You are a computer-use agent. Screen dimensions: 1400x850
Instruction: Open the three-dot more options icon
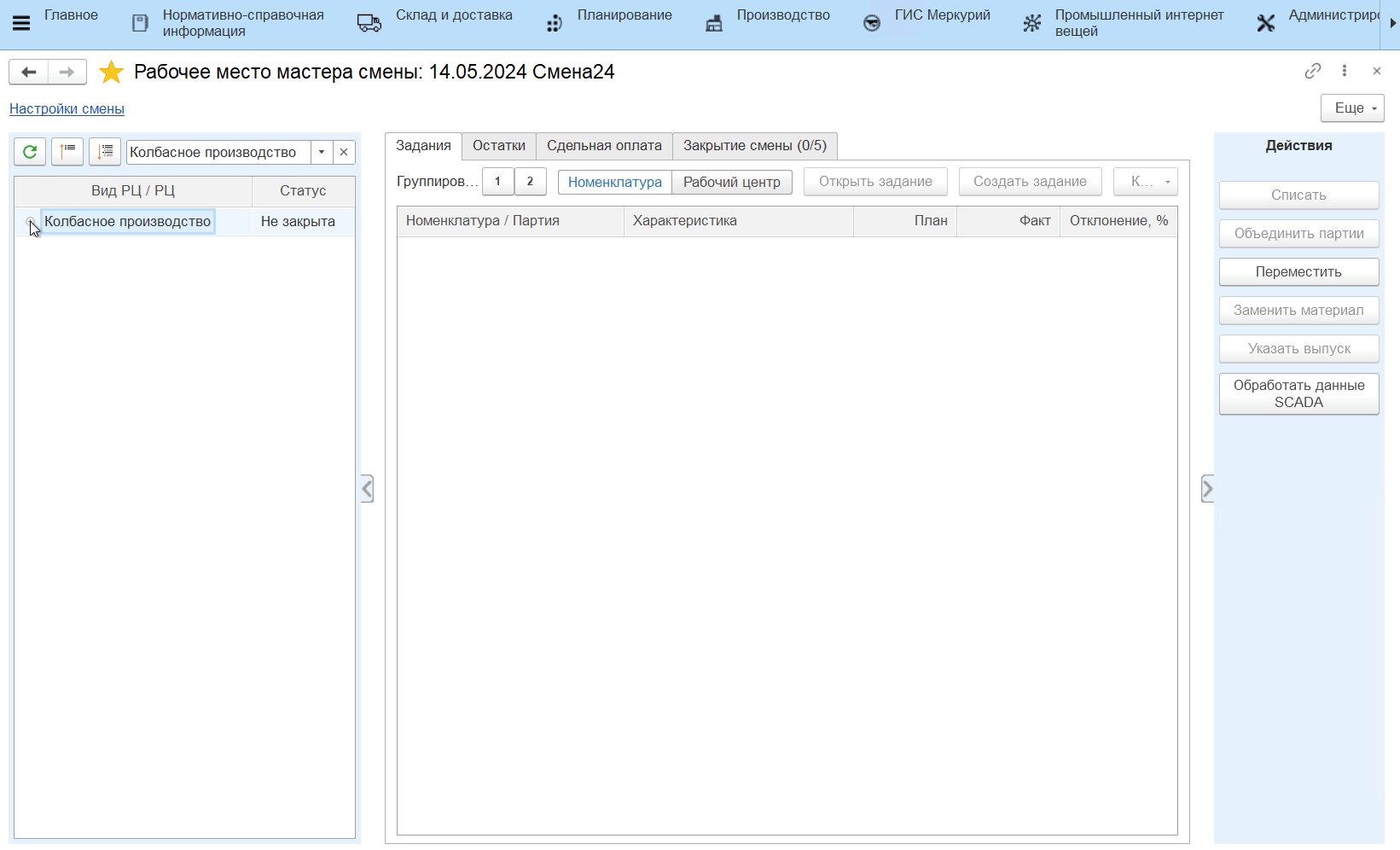tap(1345, 72)
